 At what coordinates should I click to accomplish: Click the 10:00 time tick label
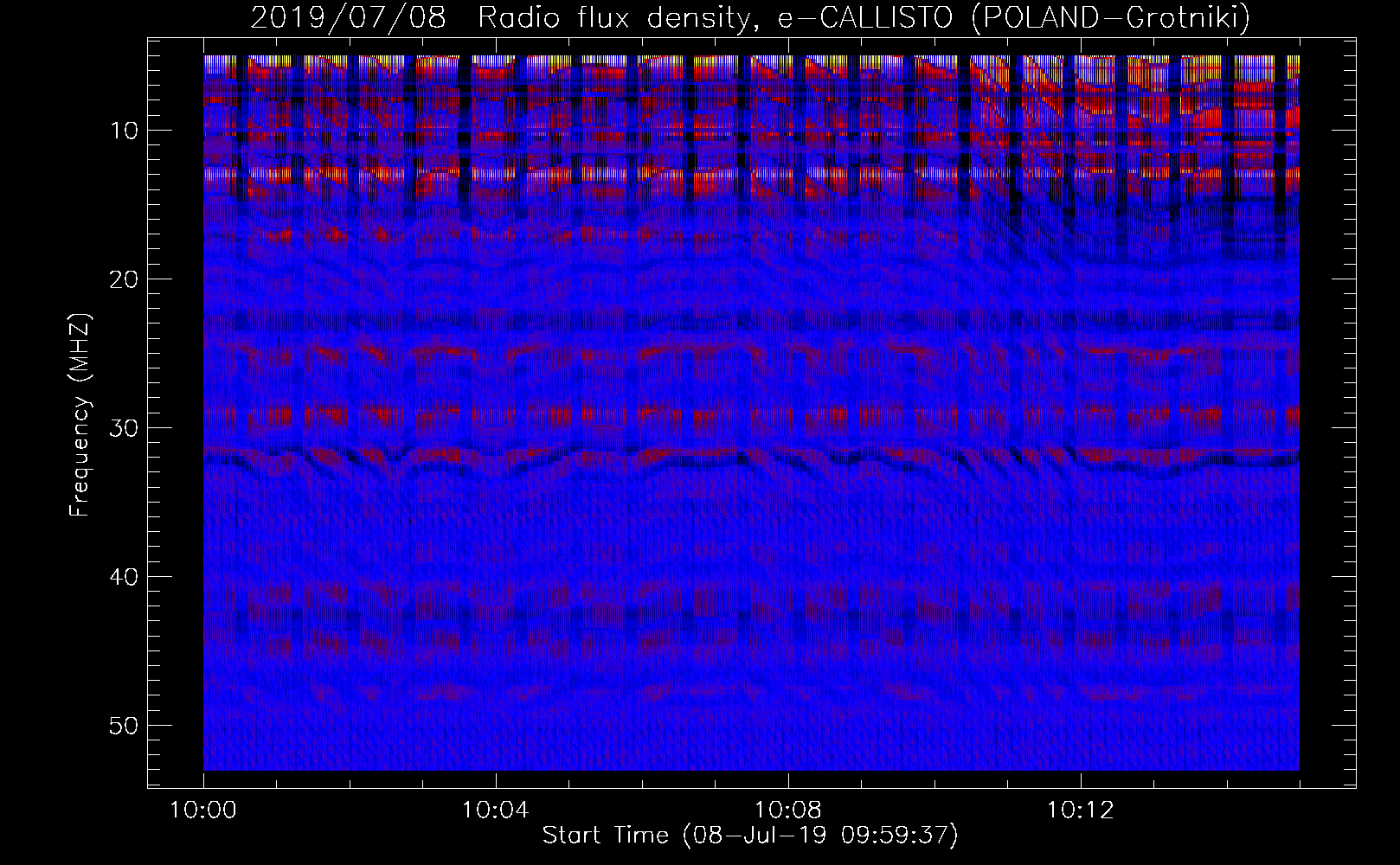tap(203, 811)
